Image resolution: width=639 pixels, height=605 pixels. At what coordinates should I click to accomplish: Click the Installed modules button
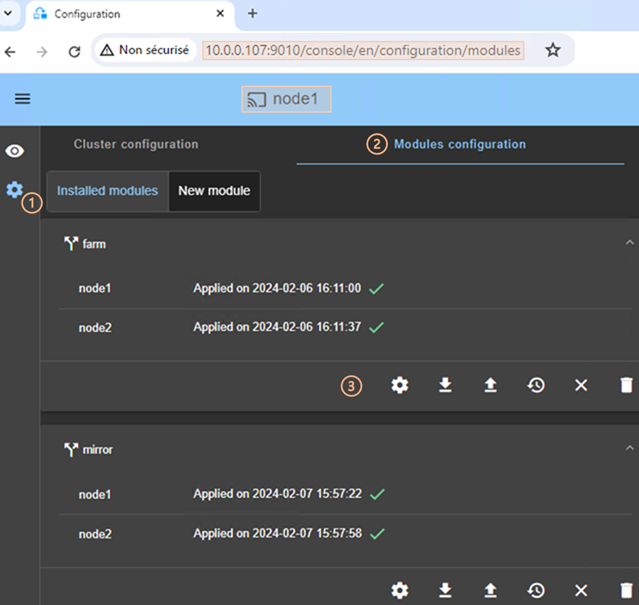(107, 191)
